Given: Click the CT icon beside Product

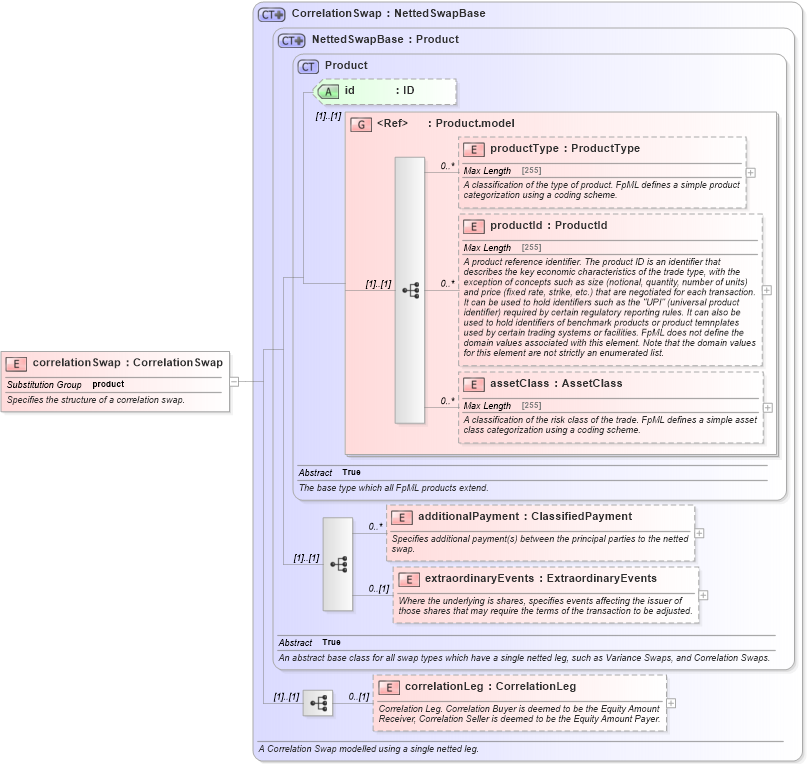Looking at the screenshot, I should pos(308,66).
